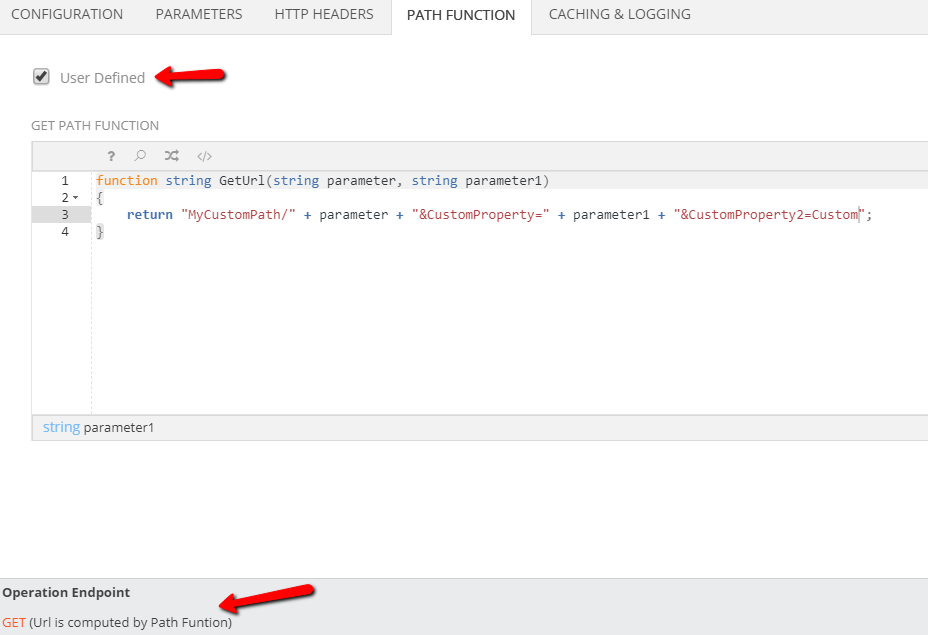This screenshot has height=635, width=928.
Task: Go to the HTTP Headers tab
Action: point(324,15)
